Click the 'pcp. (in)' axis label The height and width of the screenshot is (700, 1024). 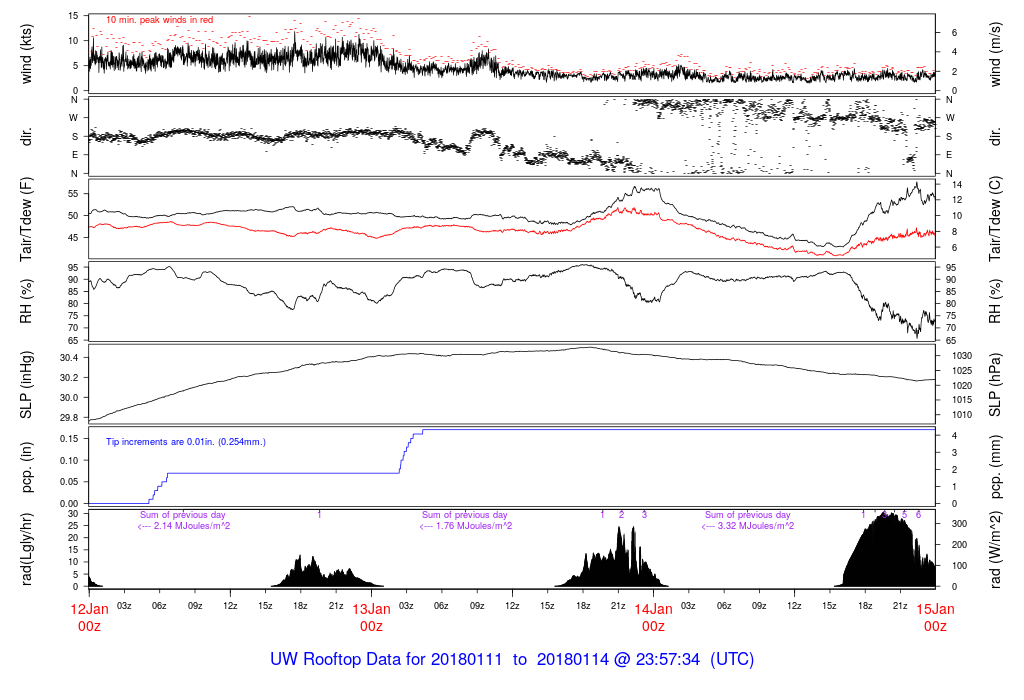28,466
